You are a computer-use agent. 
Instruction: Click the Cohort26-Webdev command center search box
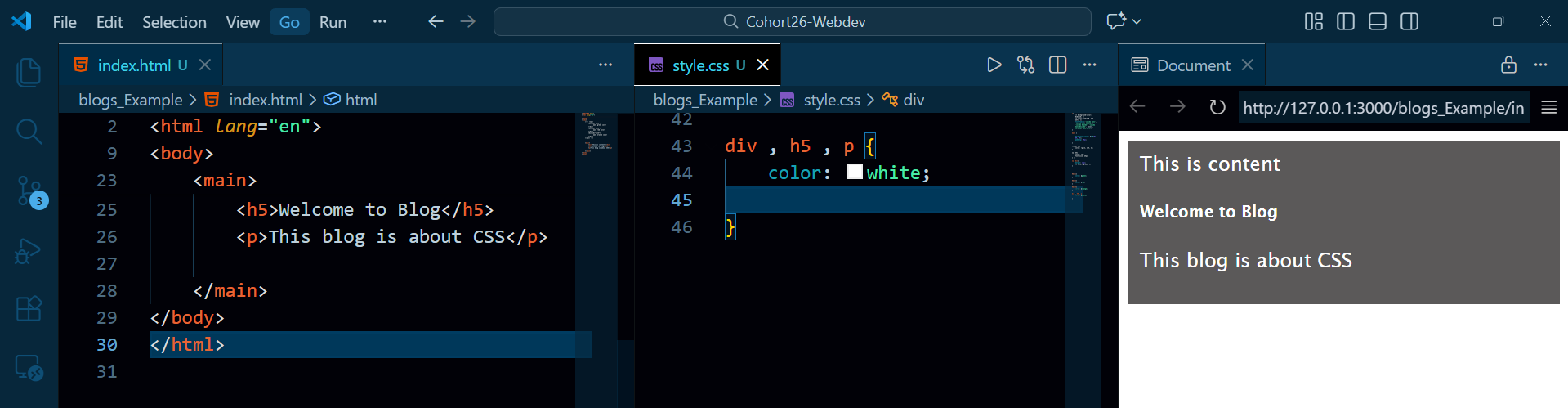point(792,21)
